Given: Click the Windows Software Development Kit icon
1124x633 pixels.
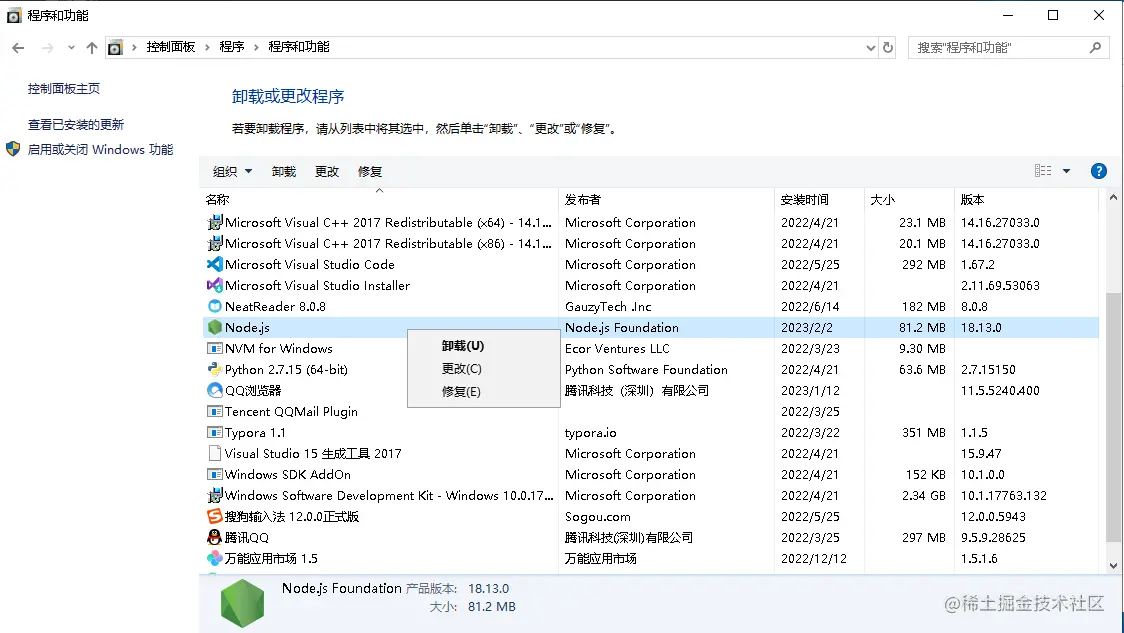Looking at the screenshot, I should [x=214, y=495].
